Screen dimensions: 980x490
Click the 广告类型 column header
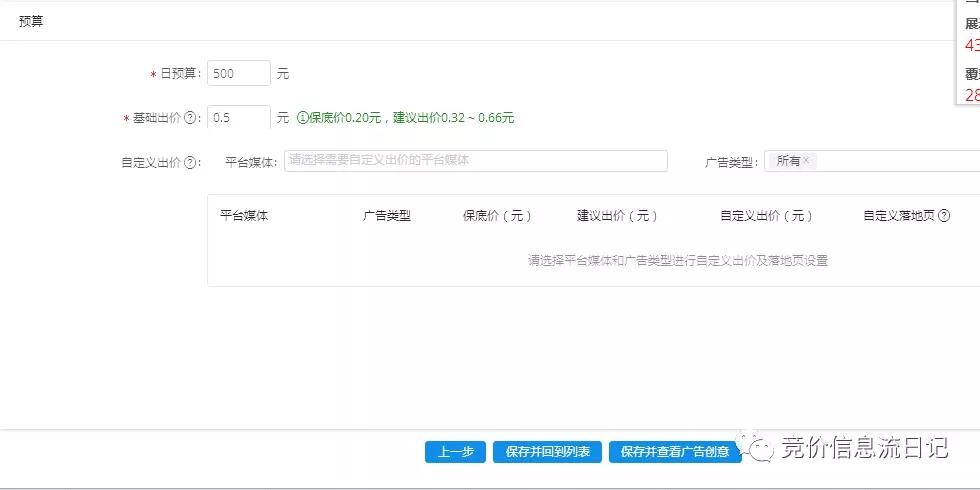click(x=387, y=216)
